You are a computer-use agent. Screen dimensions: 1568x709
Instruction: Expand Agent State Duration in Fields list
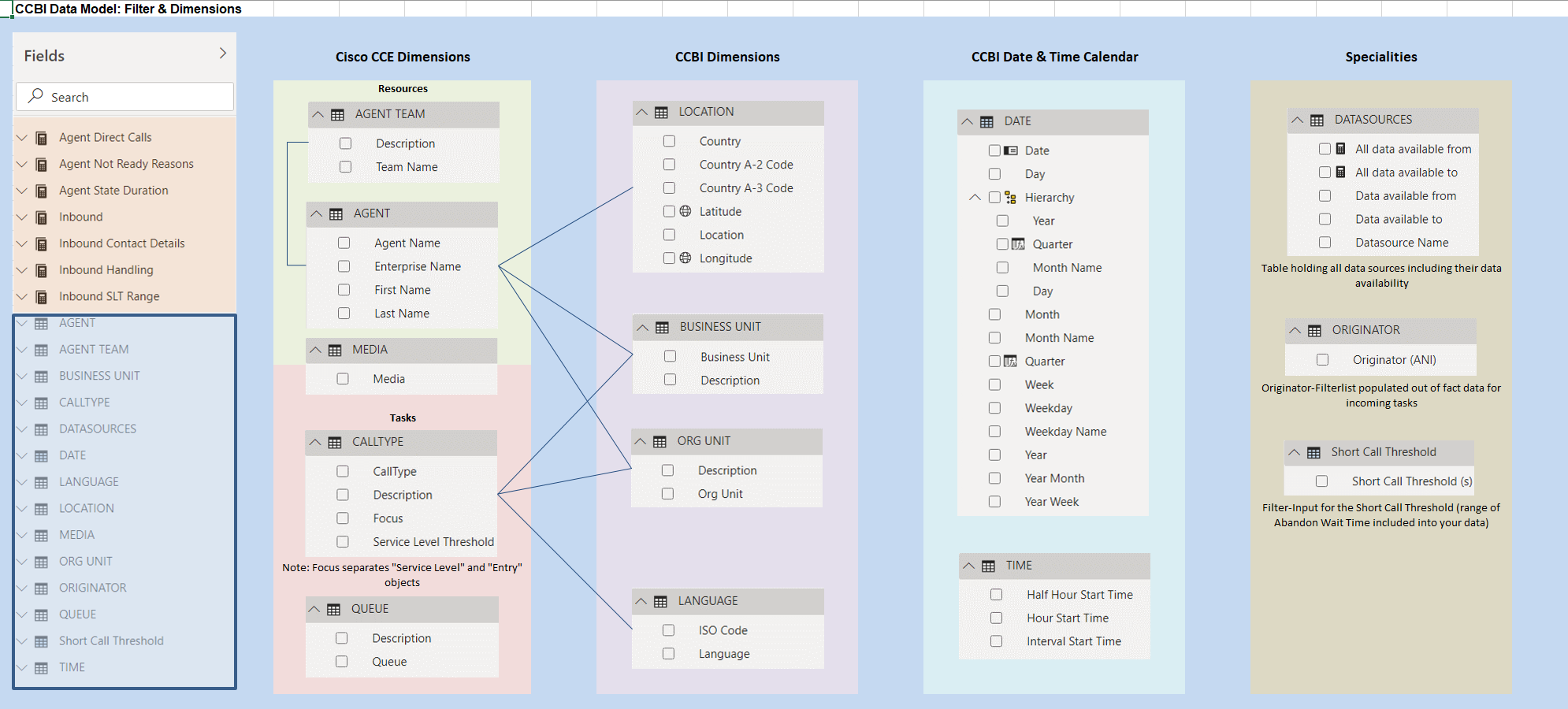[x=22, y=191]
